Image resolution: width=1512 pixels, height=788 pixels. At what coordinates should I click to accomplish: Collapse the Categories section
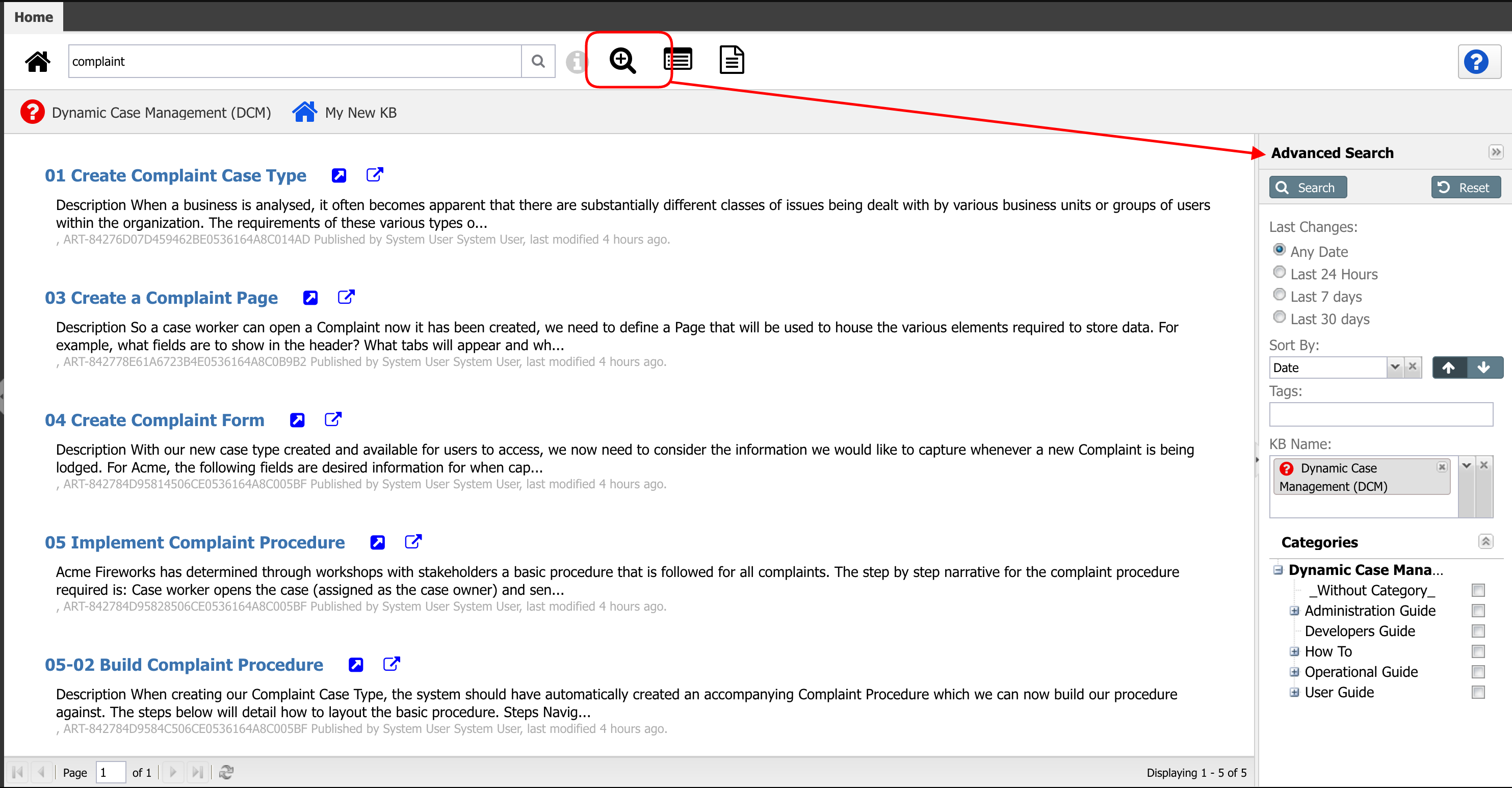(1485, 542)
